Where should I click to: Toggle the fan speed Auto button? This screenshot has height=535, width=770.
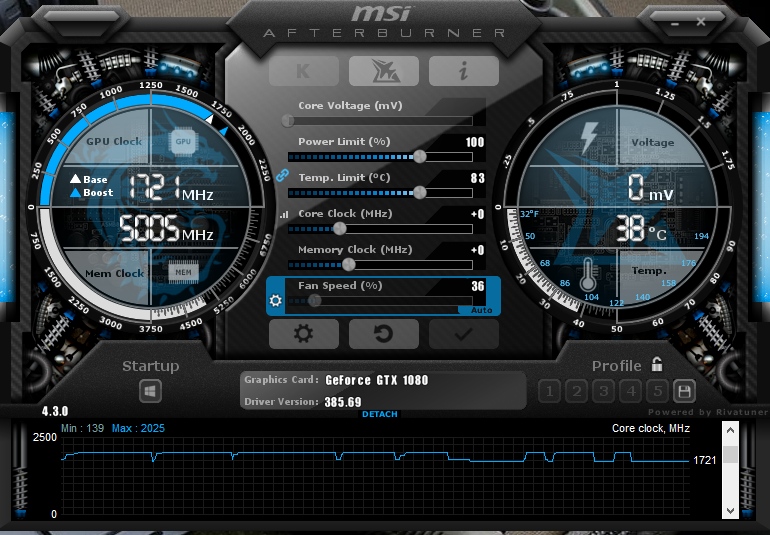point(481,310)
